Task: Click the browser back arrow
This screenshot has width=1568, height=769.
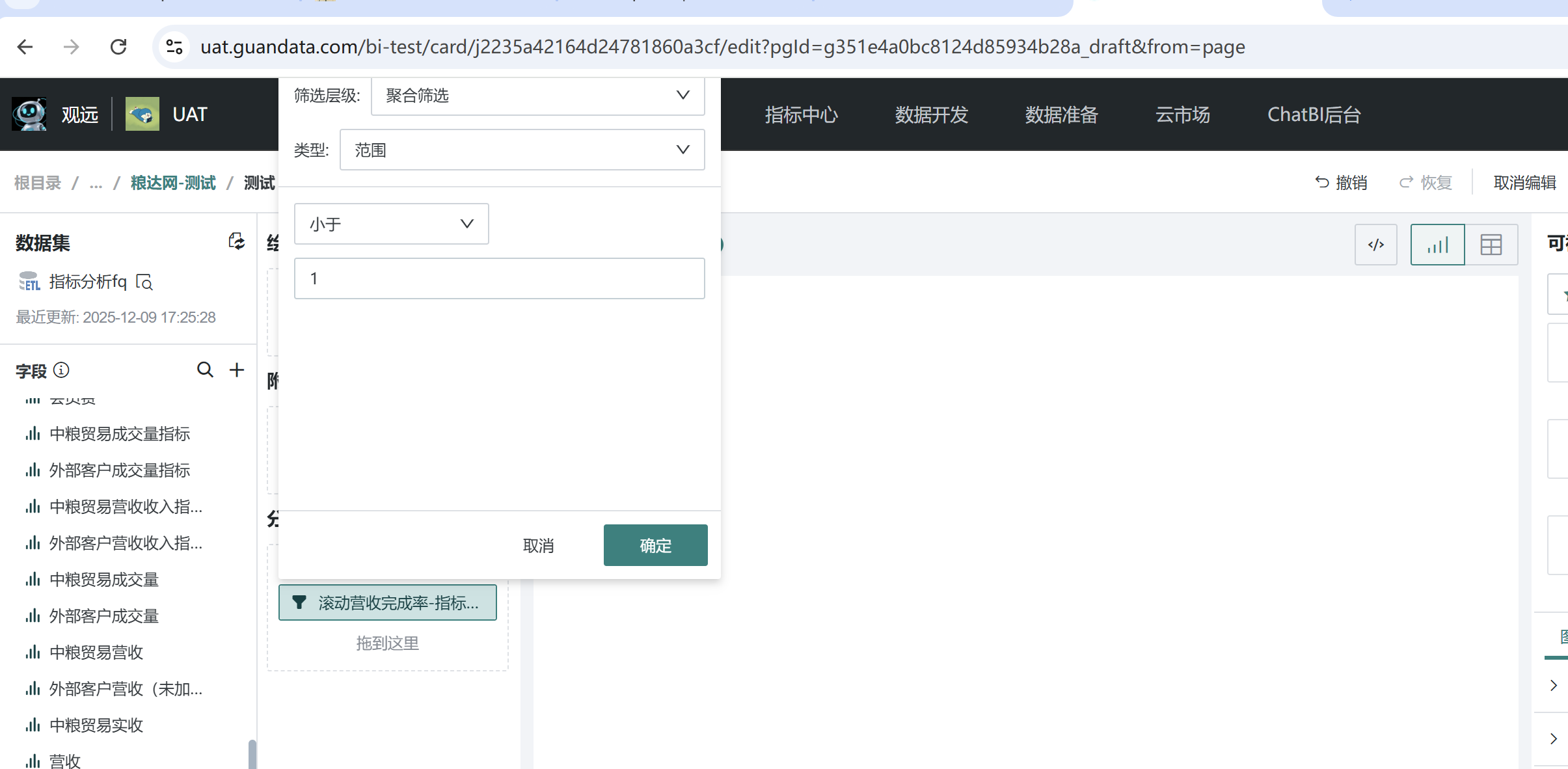Action: pos(25,47)
